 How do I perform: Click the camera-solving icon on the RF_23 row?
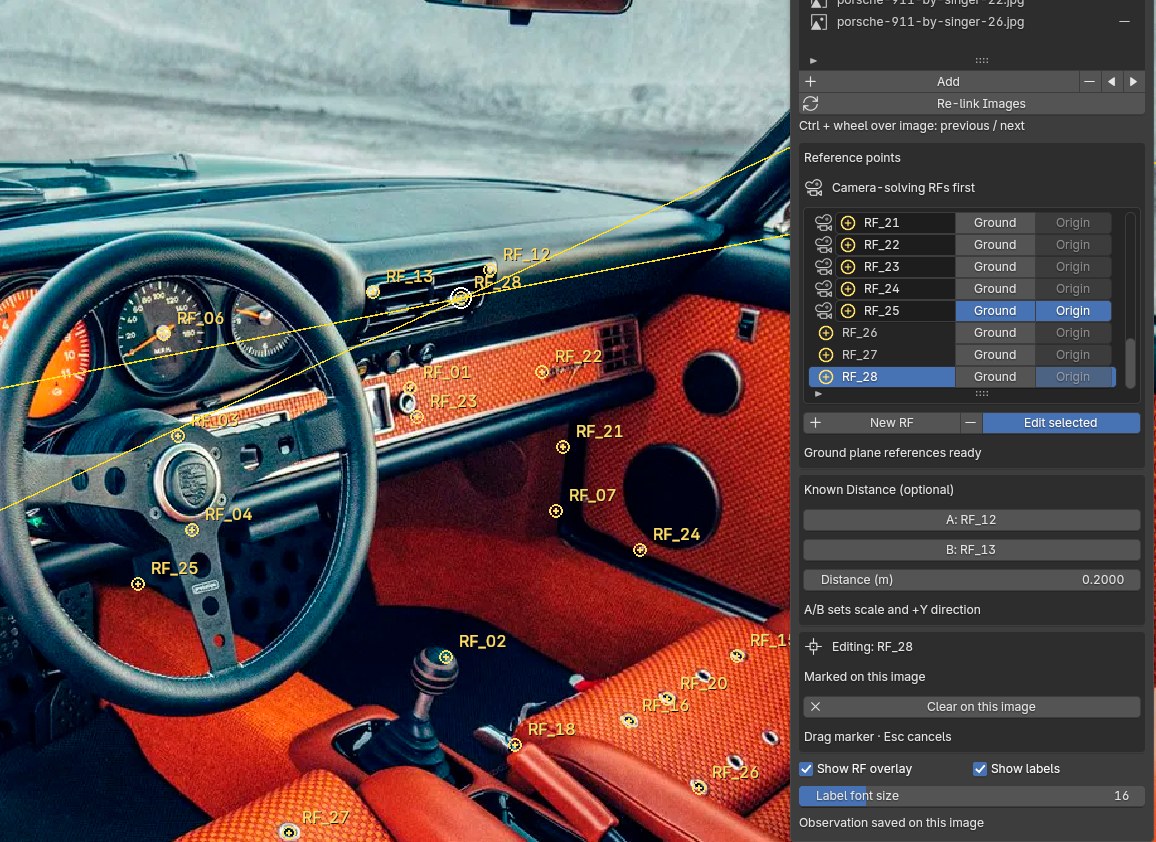point(823,267)
